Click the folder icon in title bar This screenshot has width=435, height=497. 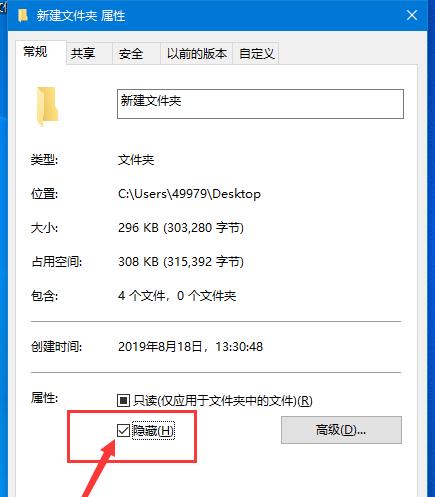pos(23,15)
